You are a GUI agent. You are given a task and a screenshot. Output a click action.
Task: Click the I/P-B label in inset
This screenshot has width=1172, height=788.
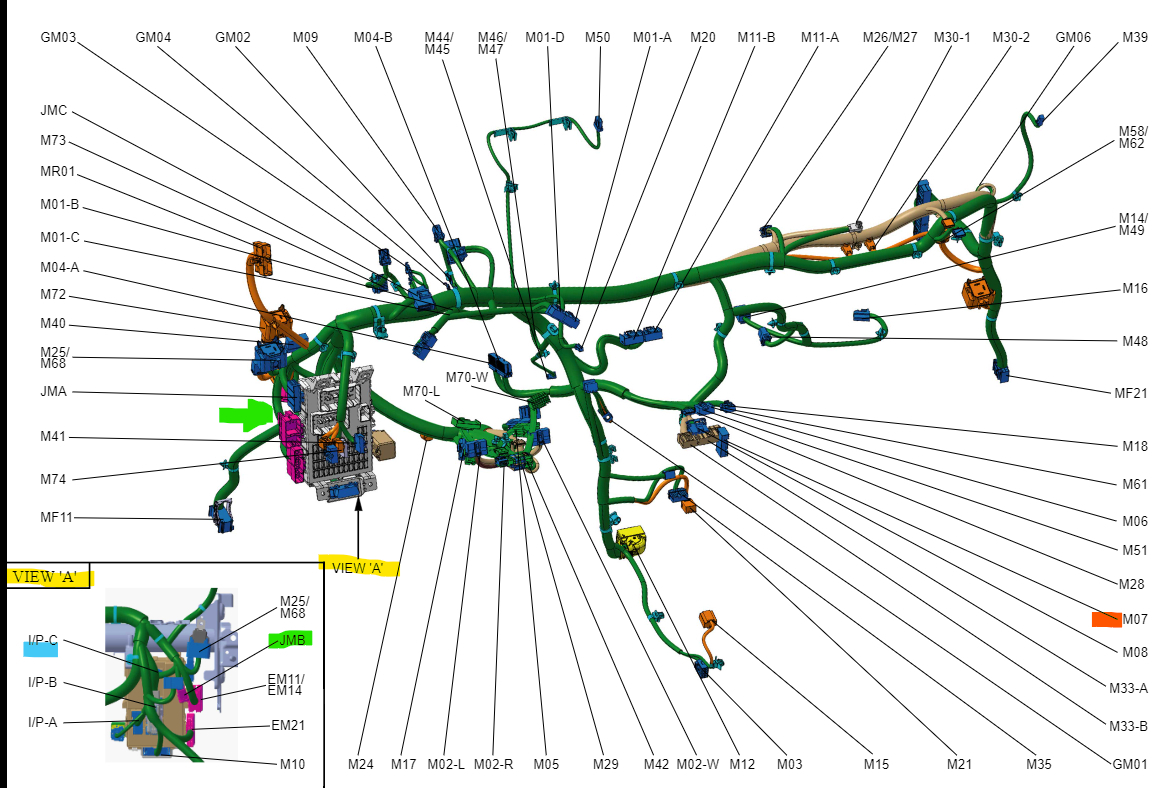pyautogui.click(x=43, y=683)
